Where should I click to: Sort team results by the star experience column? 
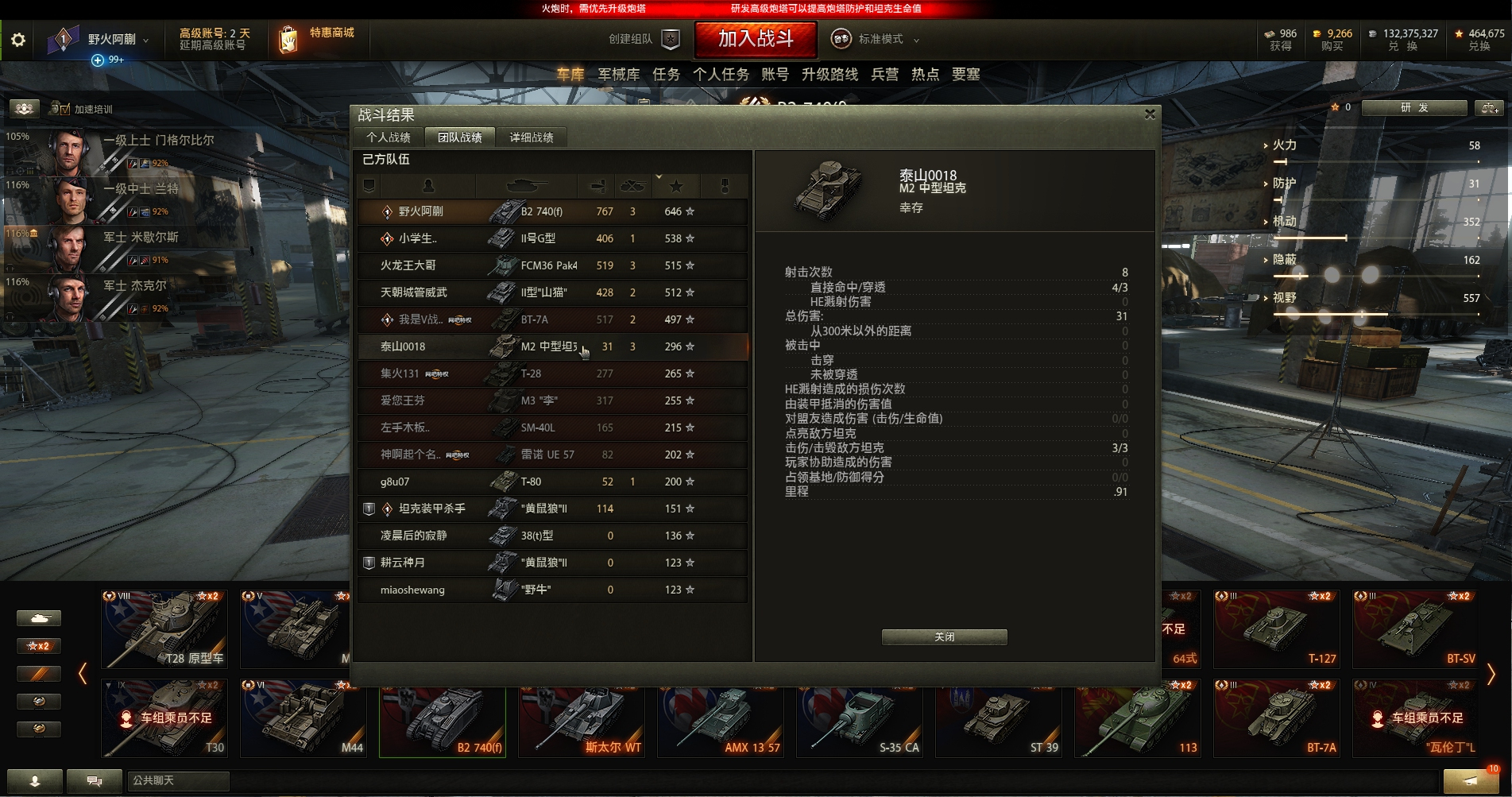point(675,185)
